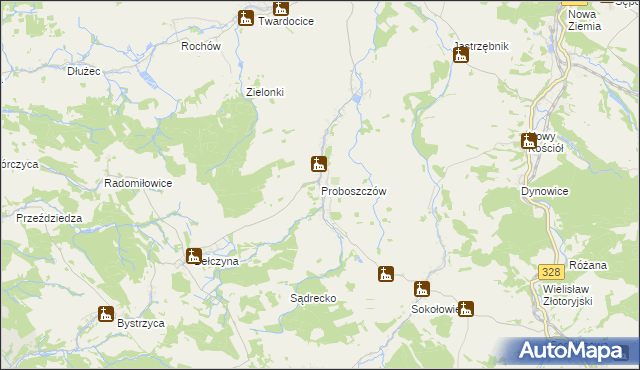Viewport: 640px width, 370px height.
Task: Click the Jastrzębnik place label
Action: [x=482, y=47]
